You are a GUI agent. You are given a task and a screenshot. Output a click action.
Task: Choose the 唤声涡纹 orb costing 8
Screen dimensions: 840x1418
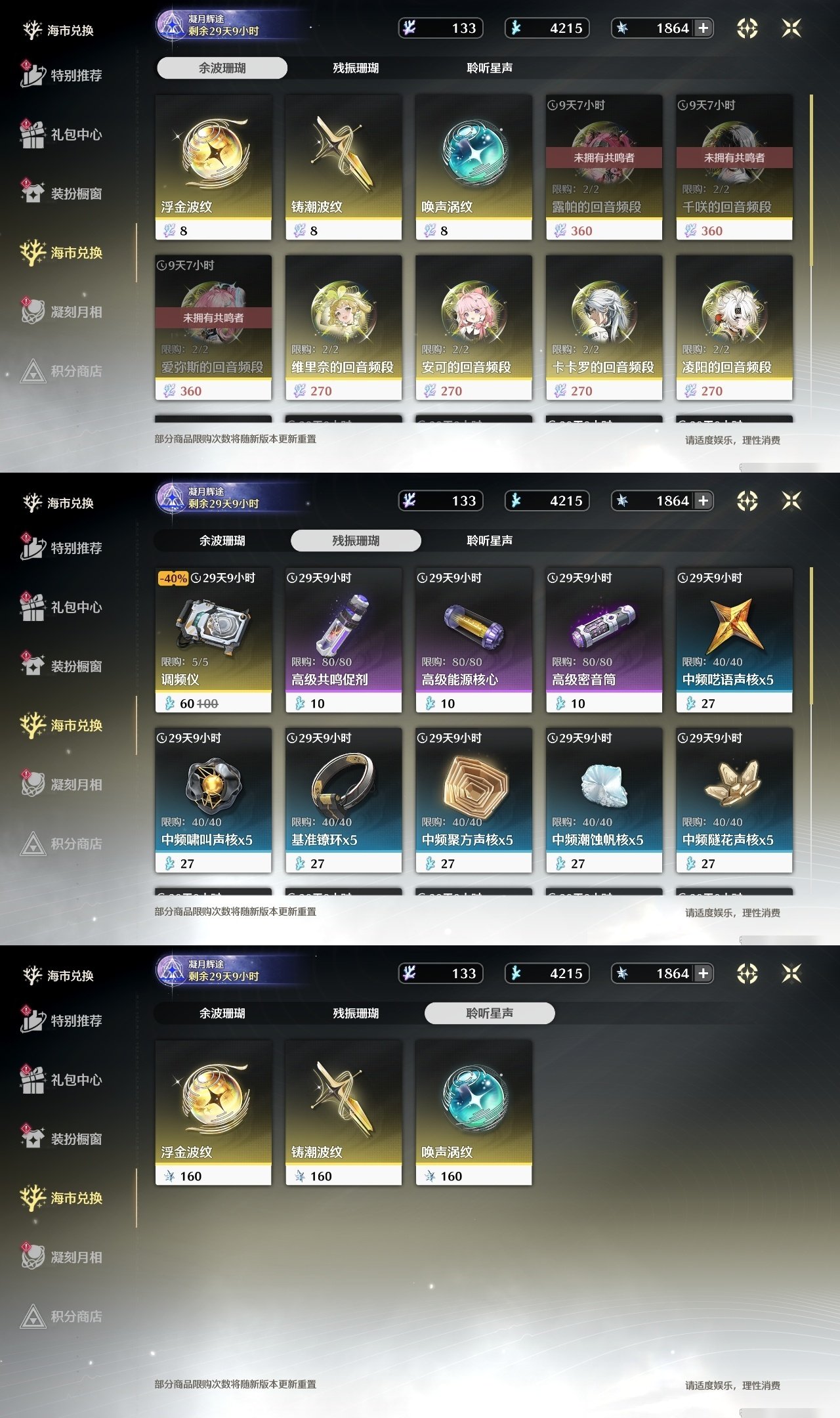(x=474, y=167)
